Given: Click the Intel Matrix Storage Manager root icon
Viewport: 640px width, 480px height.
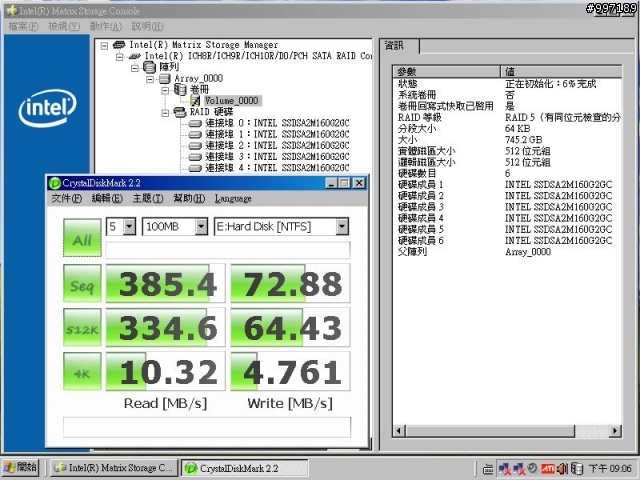Looking at the screenshot, I should (x=119, y=44).
